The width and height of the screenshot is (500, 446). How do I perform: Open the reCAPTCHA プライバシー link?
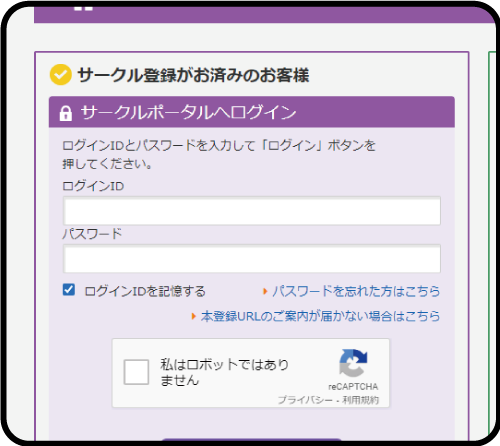point(305,400)
